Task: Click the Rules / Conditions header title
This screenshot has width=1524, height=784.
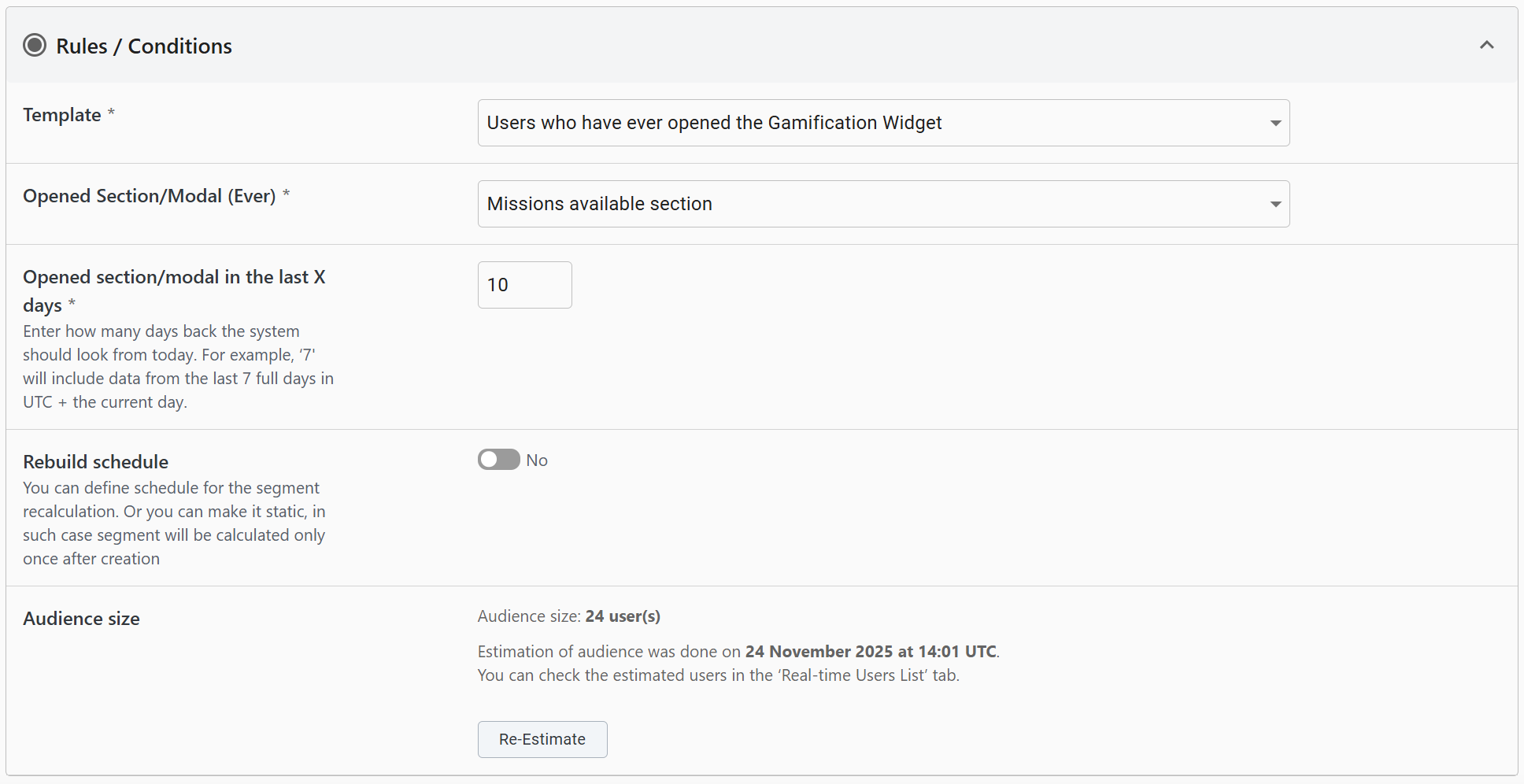Action: 144,46
